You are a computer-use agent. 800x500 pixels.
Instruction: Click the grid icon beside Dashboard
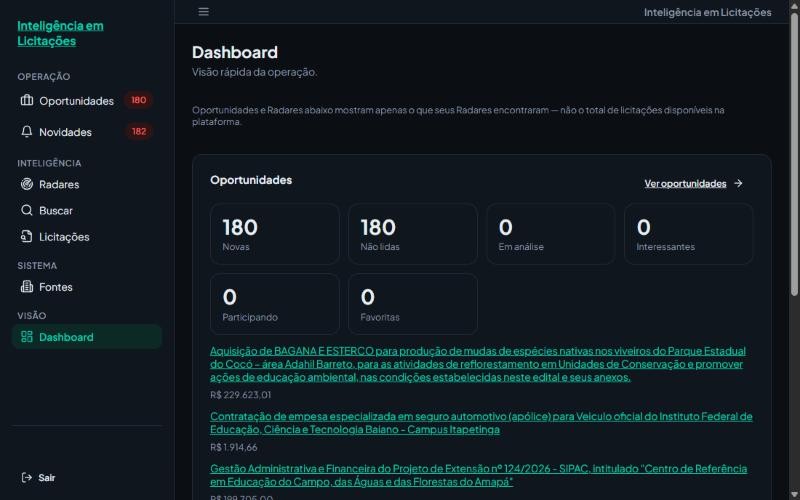point(27,337)
